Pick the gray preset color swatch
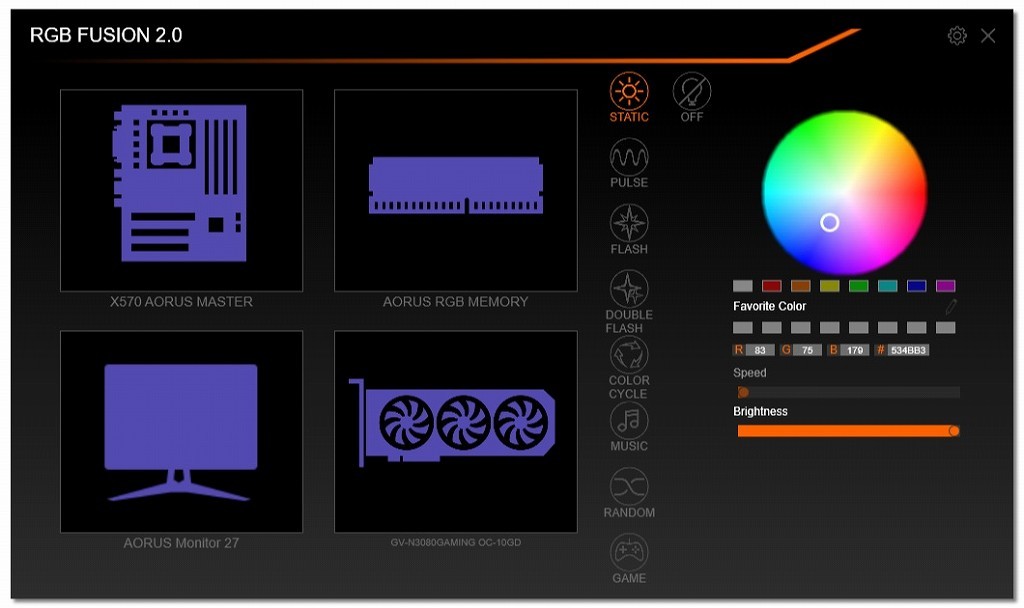Viewport: 1024px width, 608px height. coord(743,285)
